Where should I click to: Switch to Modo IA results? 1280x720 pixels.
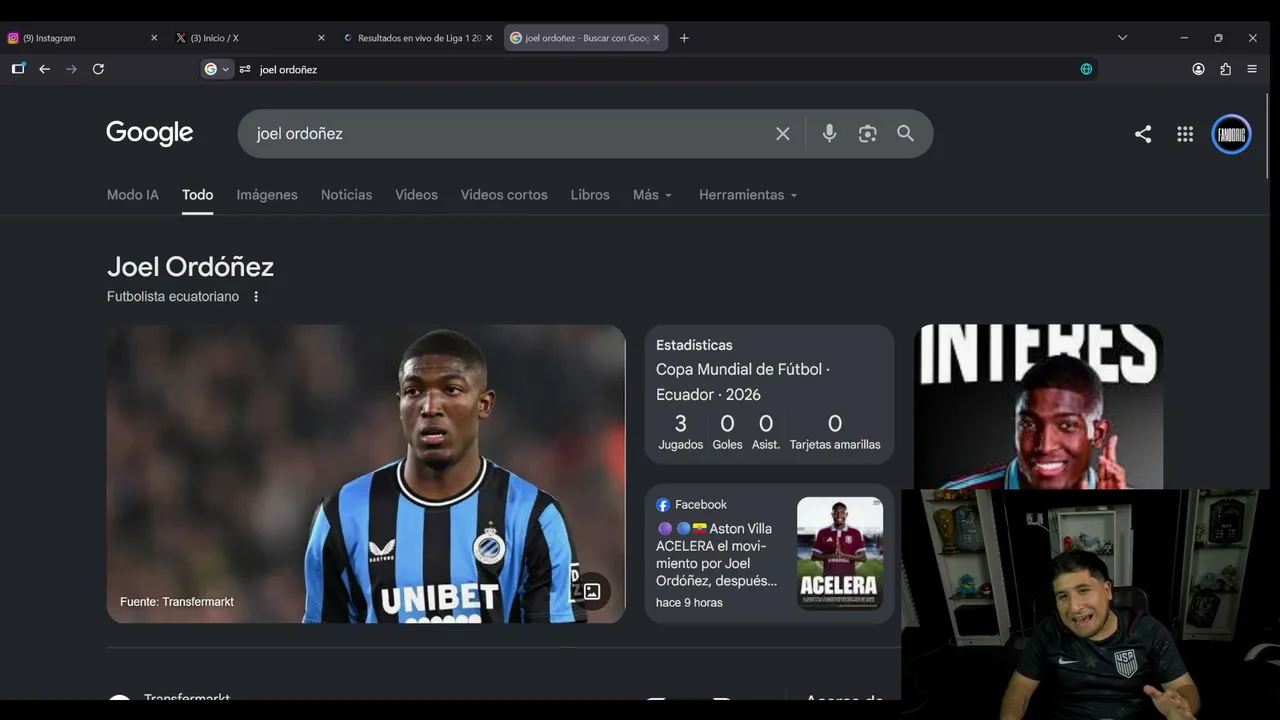pyautogui.click(x=133, y=195)
